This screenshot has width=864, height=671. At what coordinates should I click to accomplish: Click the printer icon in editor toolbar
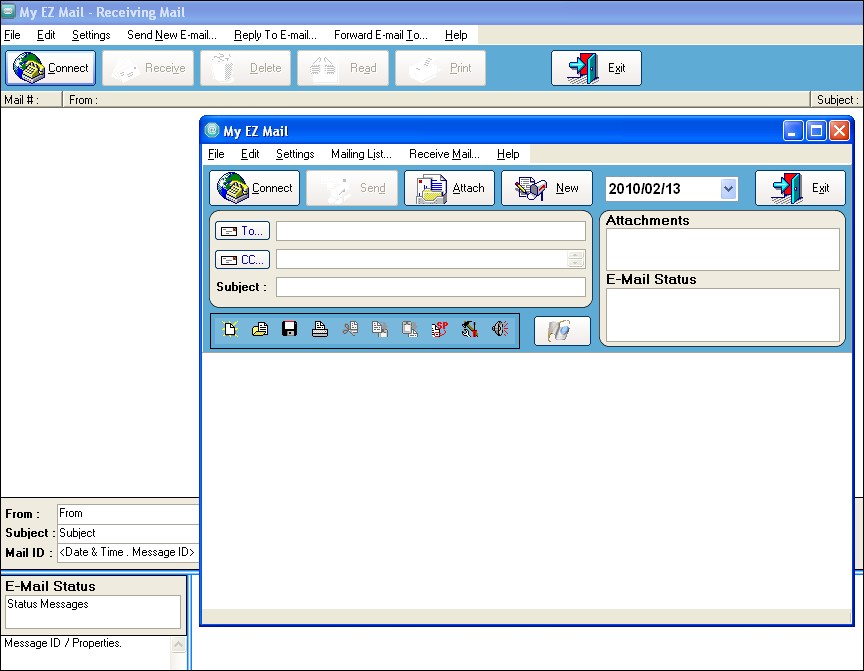pos(320,330)
